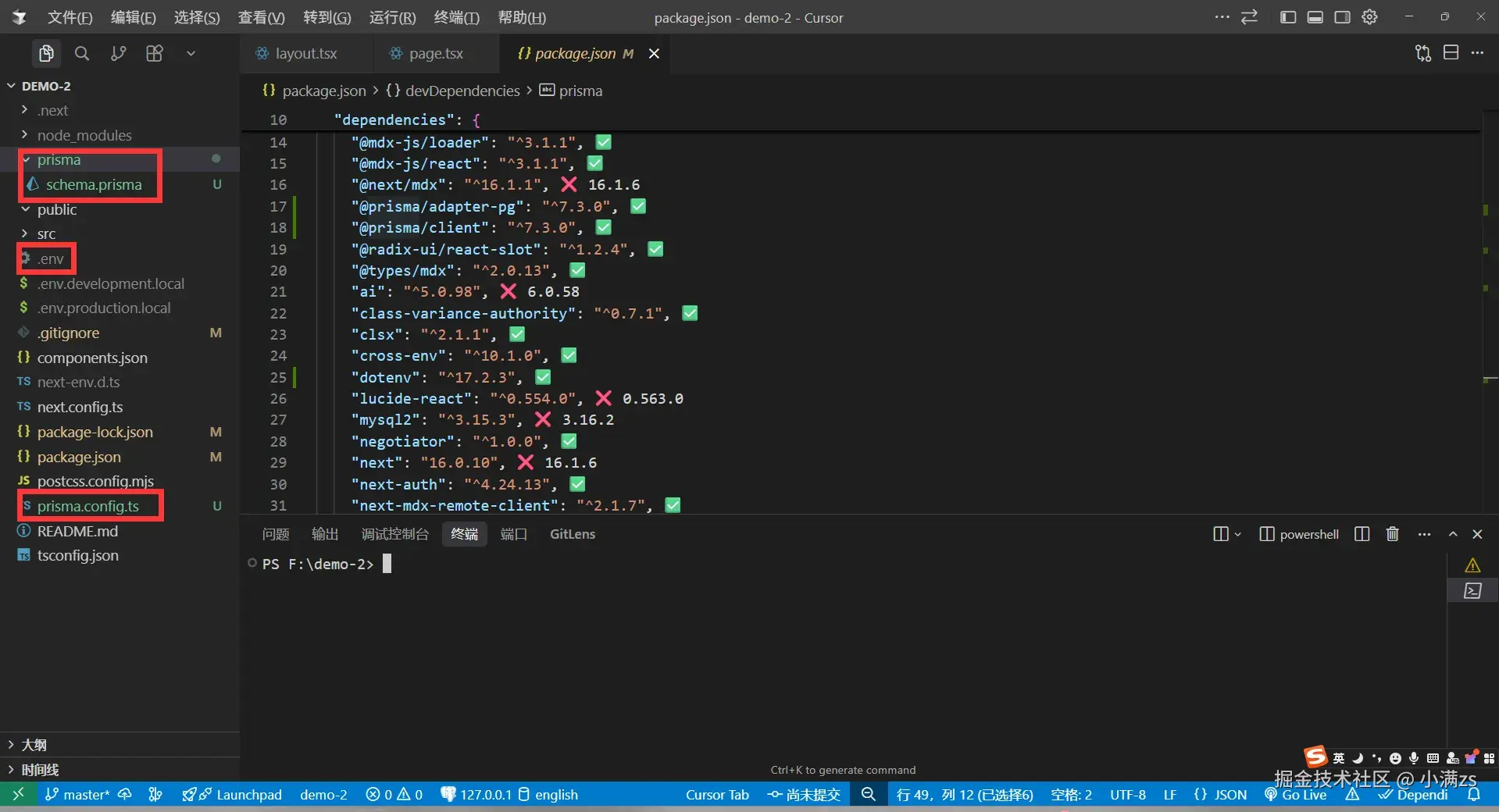
Task: Open the Explorer view icon
Action: pyautogui.click(x=46, y=53)
